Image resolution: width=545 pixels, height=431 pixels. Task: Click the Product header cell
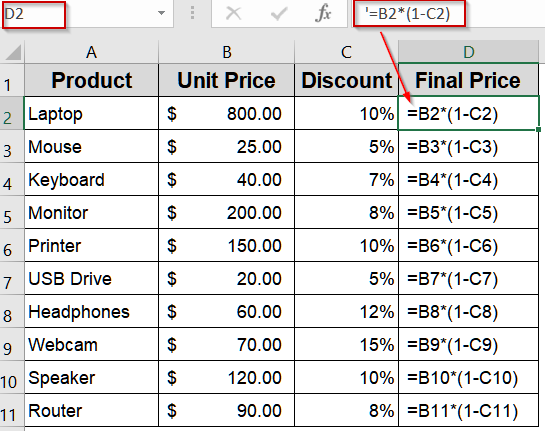coord(91,80)
